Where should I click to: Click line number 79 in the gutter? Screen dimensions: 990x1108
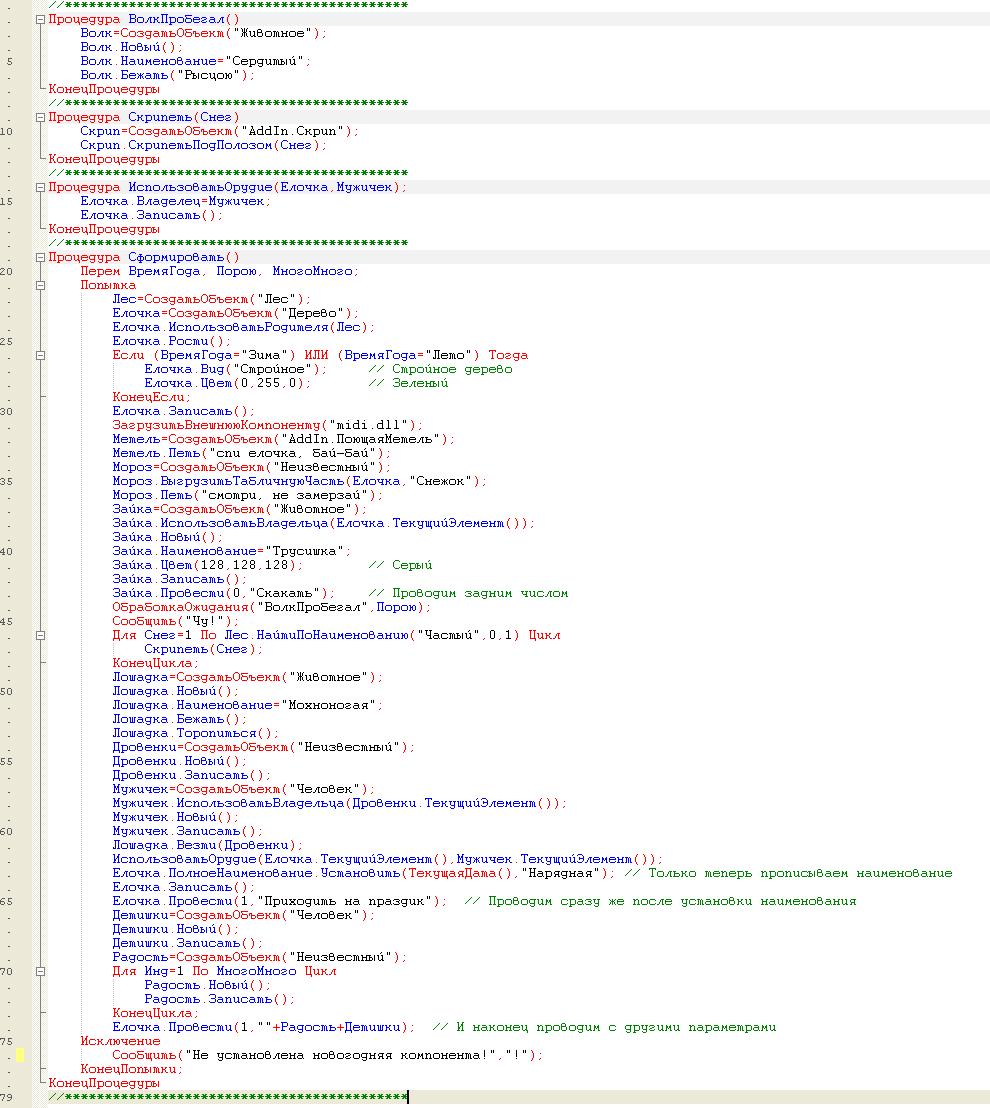8,1097
